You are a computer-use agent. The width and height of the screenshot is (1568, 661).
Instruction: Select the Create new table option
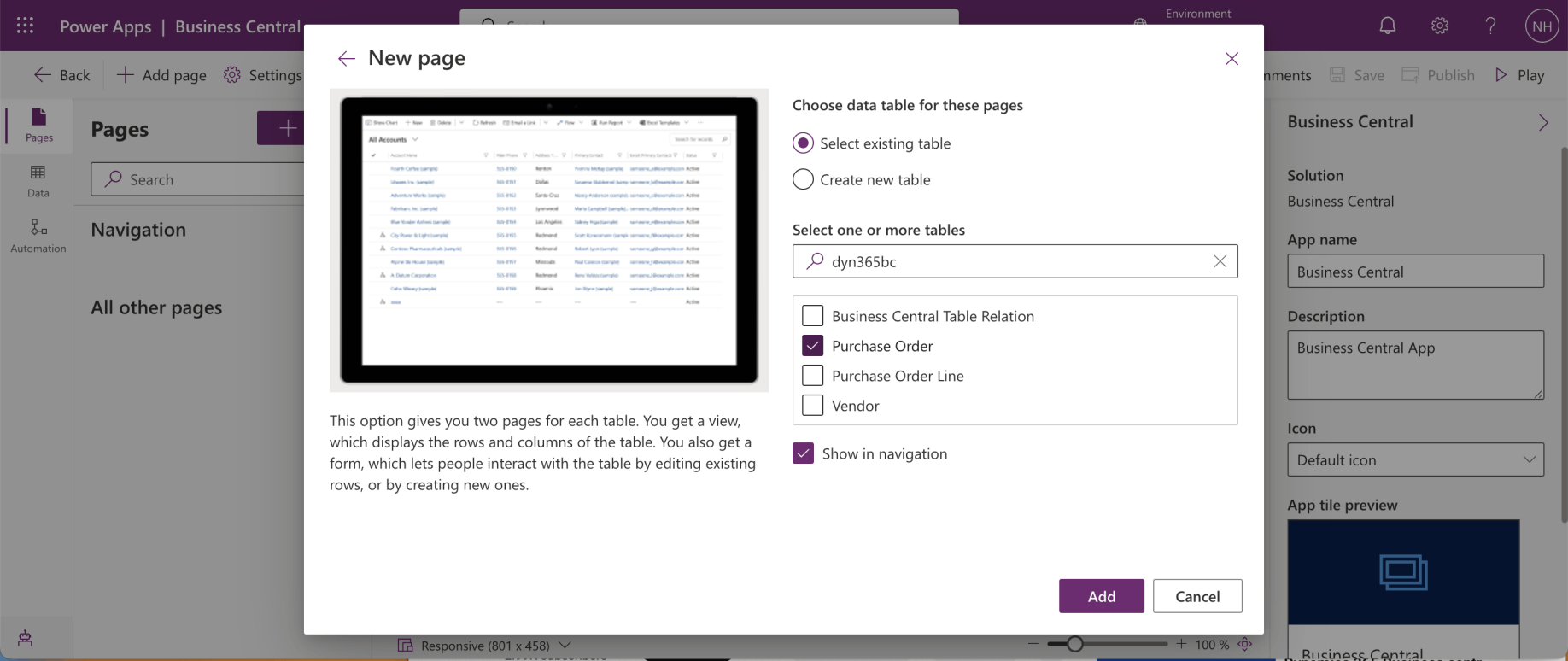[803, 179]
